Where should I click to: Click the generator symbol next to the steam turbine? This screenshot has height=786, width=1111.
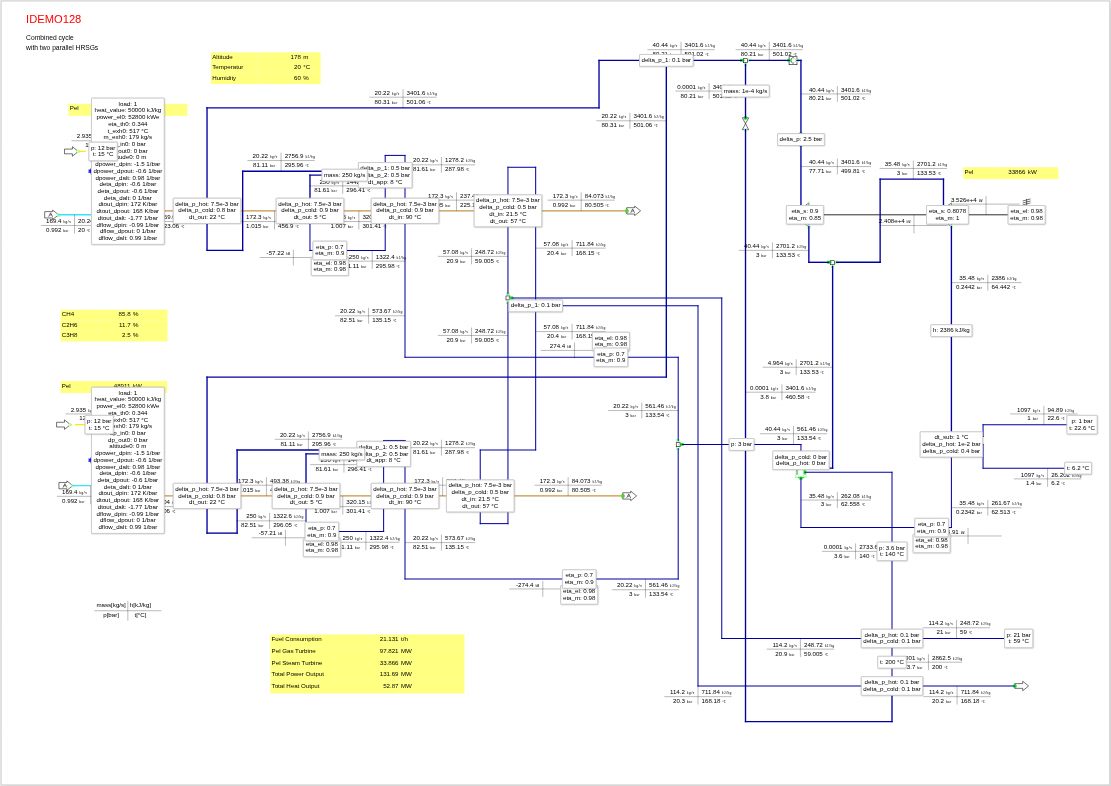[1026, 201]
